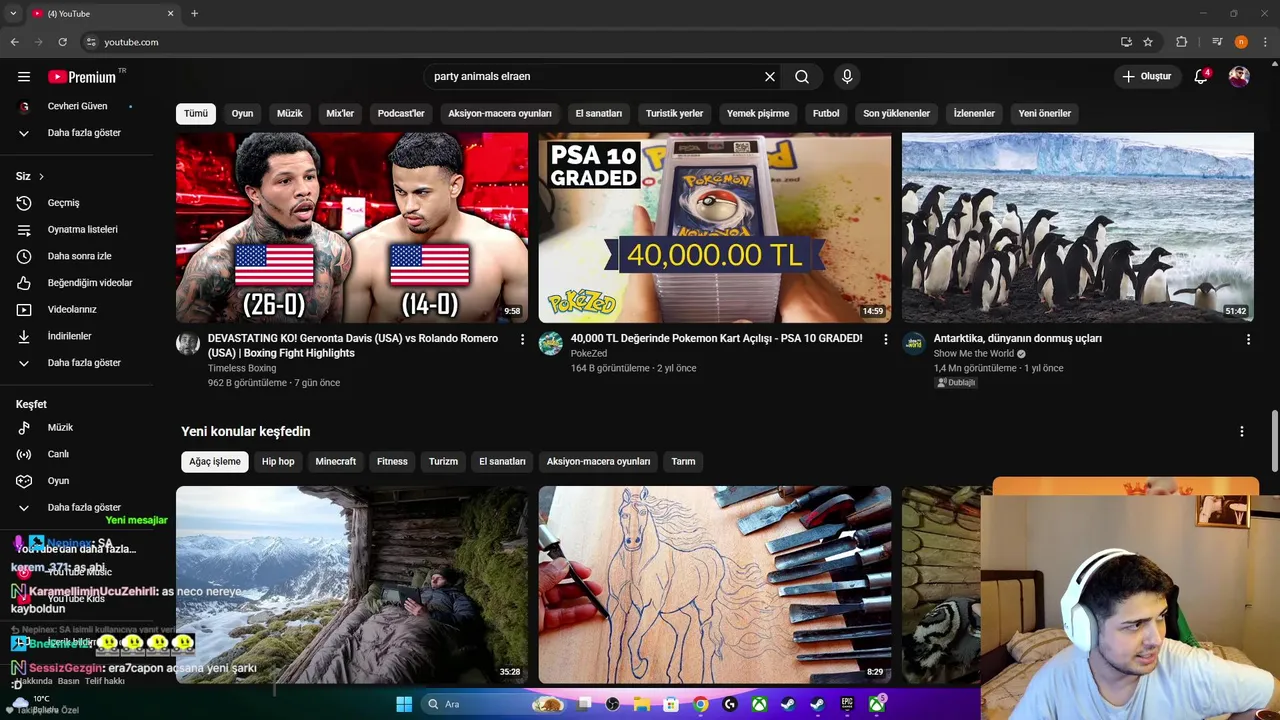1280x720 pixels.
Task: Select the Minecraft topic chip
Action: coord(336,461)
